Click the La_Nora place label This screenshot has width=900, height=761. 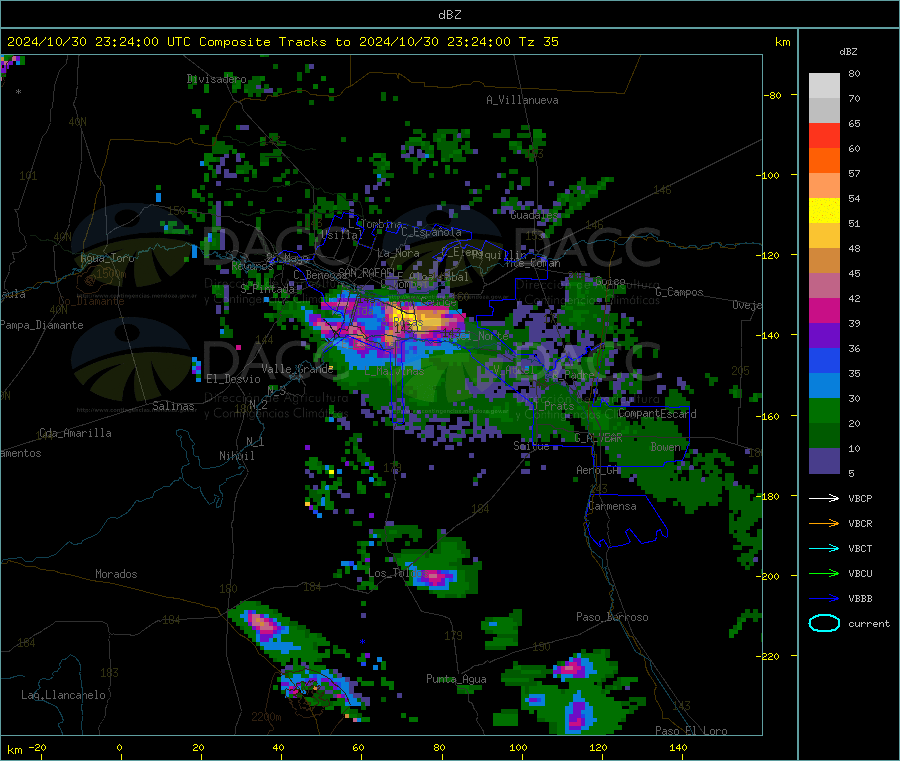(398, 253)
